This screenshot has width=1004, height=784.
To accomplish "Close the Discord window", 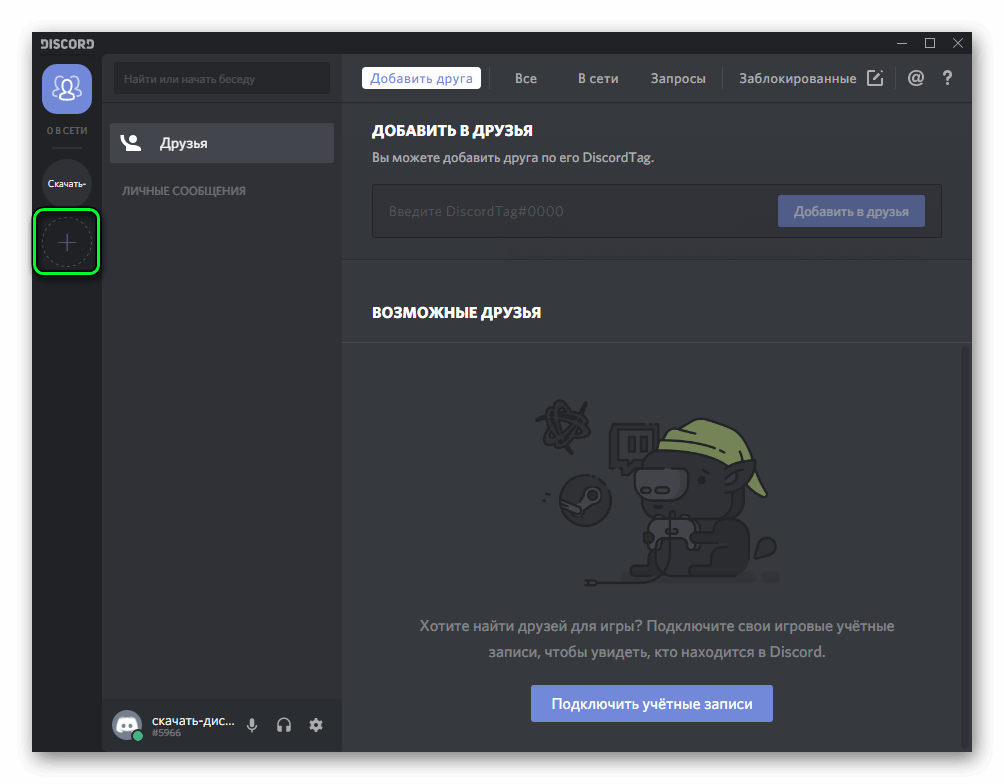I will point(958,43).
